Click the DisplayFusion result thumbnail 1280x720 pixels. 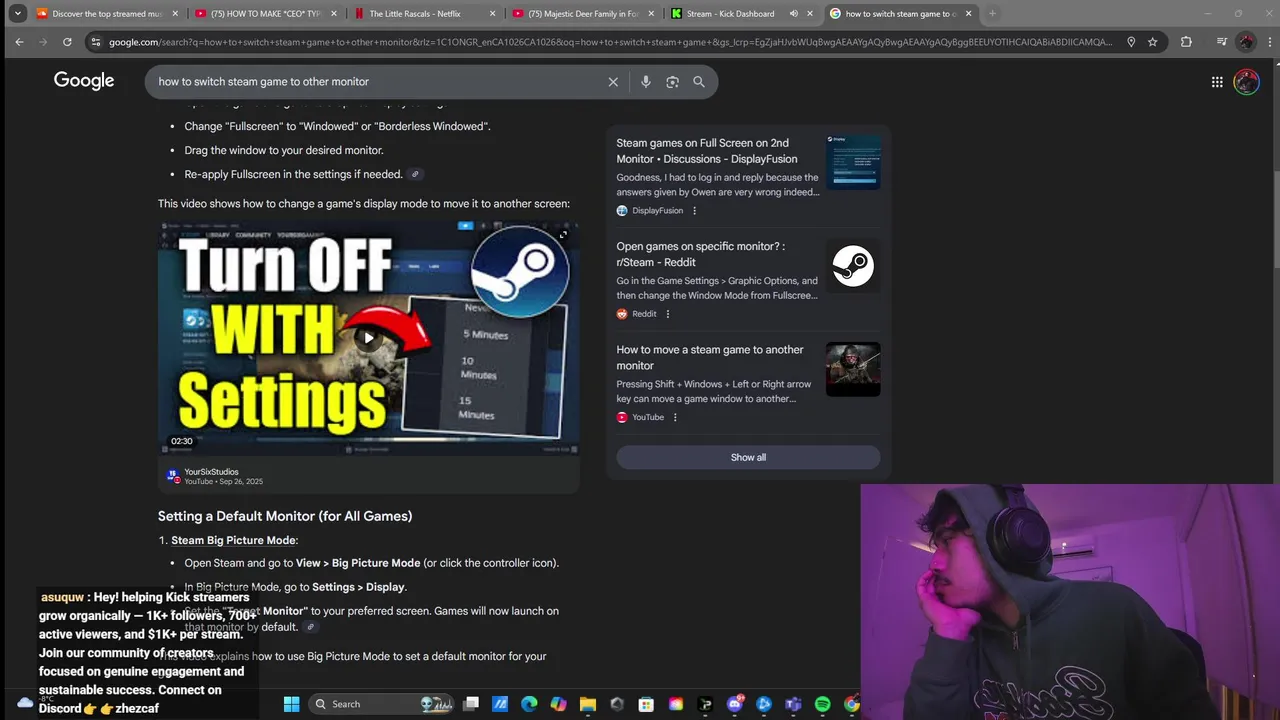click(853, 162)
